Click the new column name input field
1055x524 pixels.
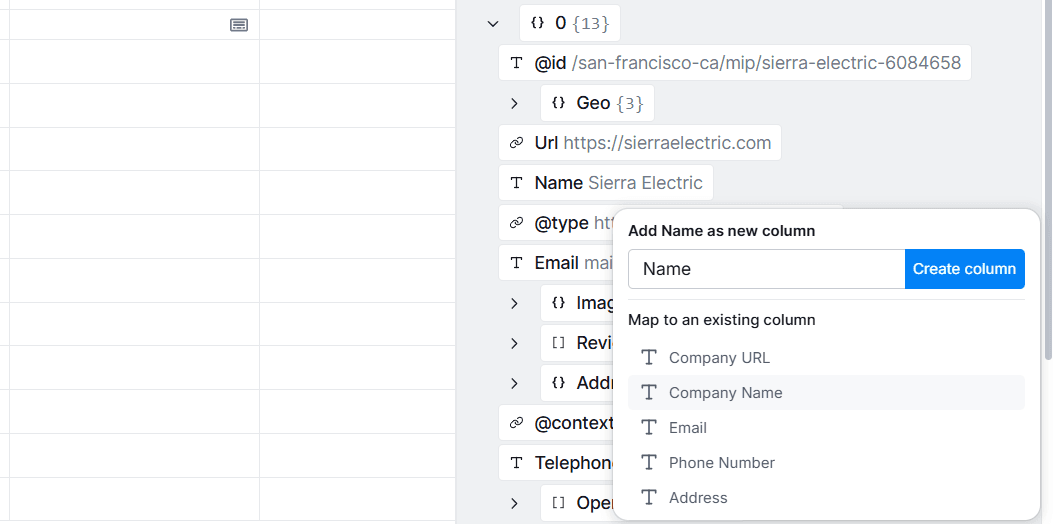[x=766, y=269]
